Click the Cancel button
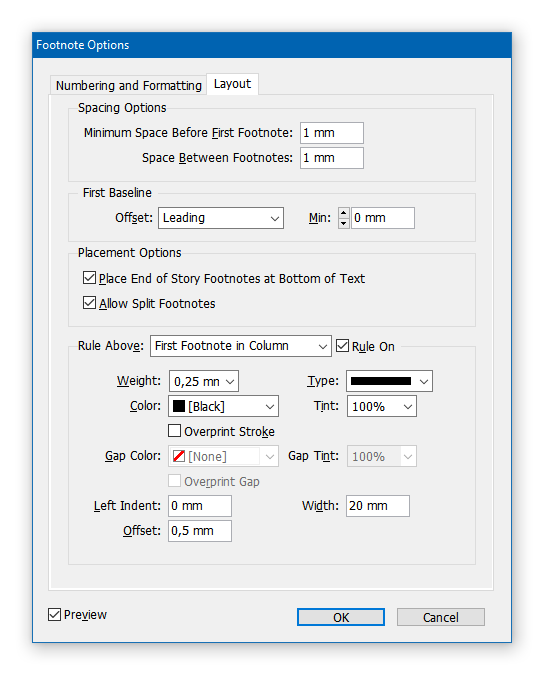 pyautogui.click(x=441, y=617)
